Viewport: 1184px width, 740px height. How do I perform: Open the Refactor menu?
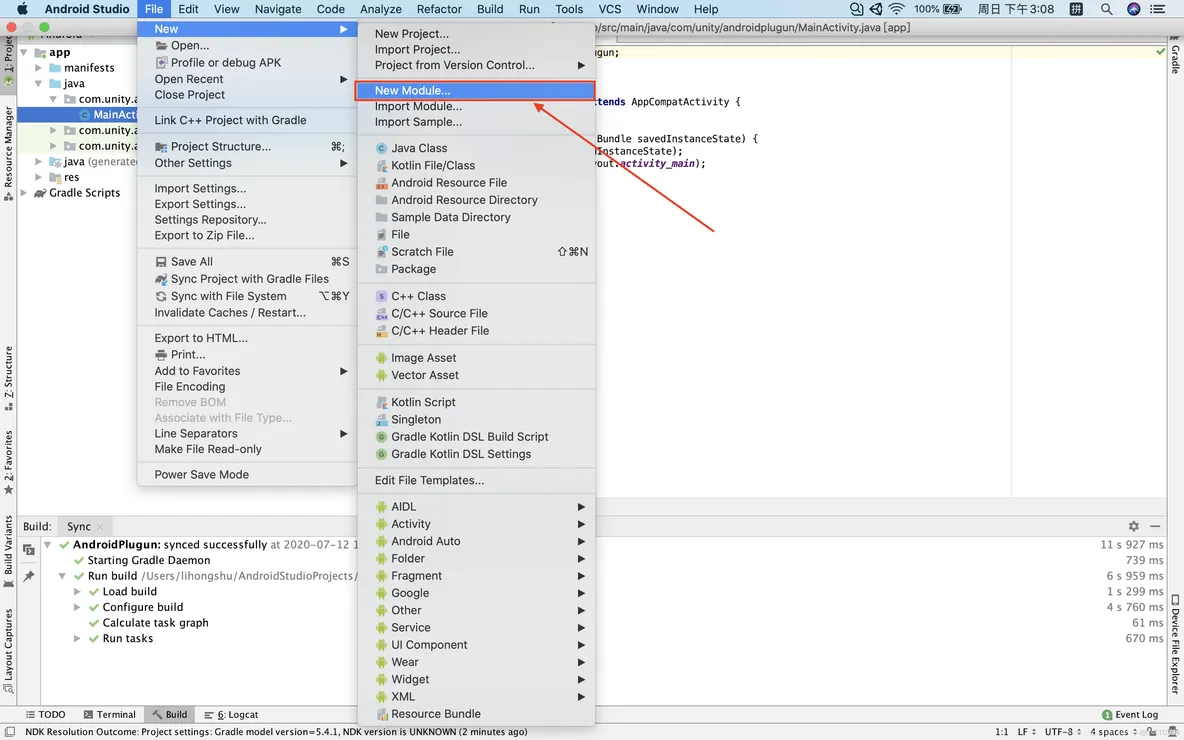coord(439,9)
